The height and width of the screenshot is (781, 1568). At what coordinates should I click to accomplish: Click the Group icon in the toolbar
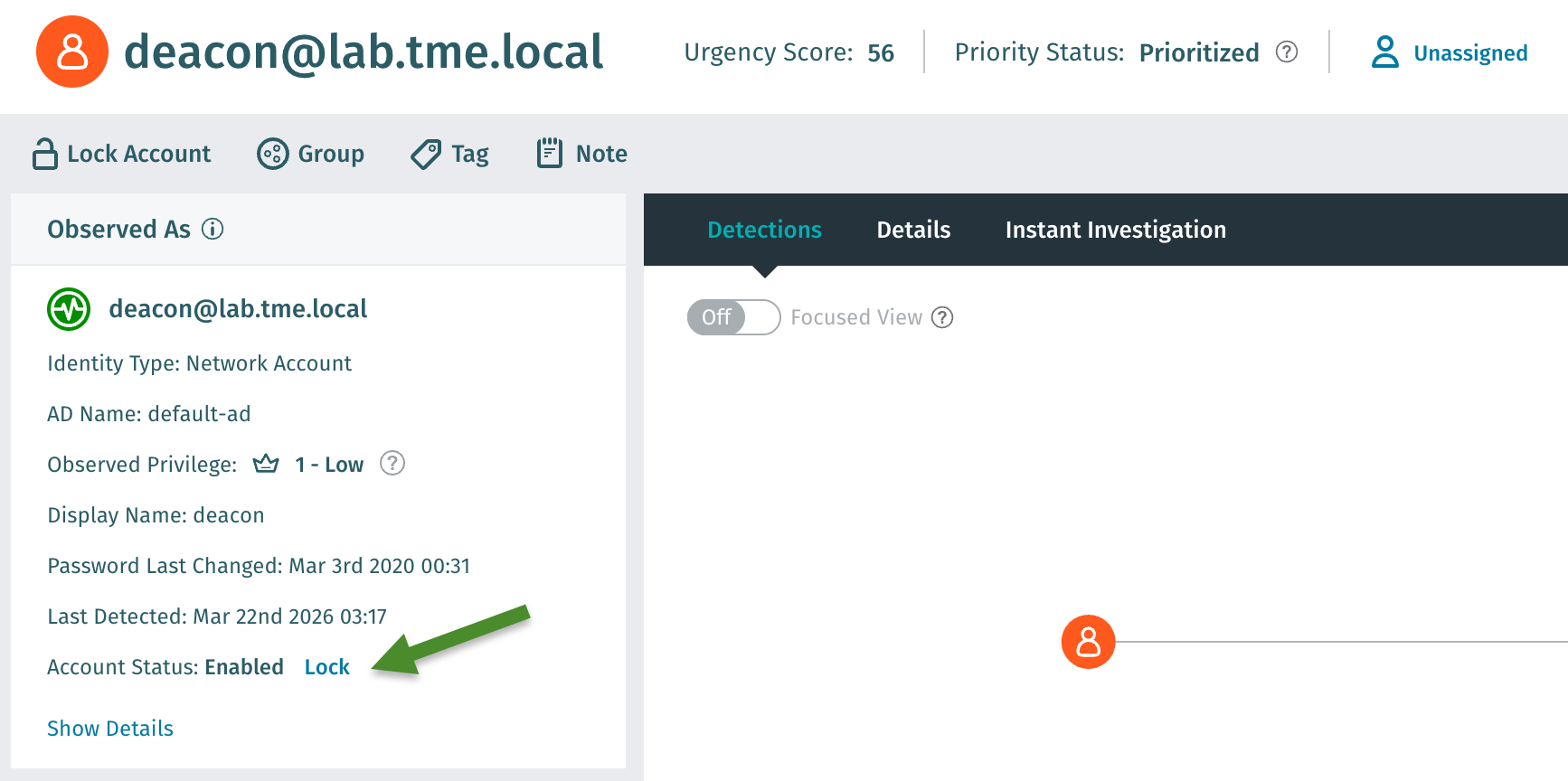coord(272,154)
